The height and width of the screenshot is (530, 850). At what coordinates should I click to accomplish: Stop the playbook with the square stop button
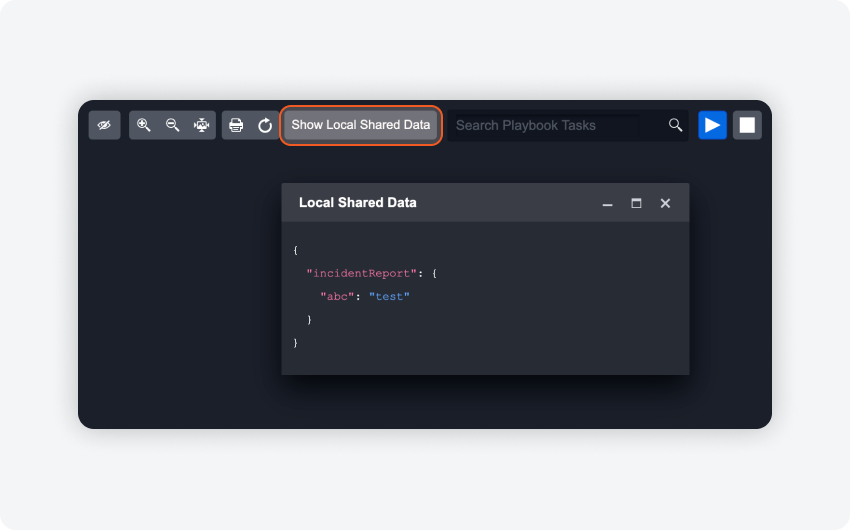tap(747, 125)
